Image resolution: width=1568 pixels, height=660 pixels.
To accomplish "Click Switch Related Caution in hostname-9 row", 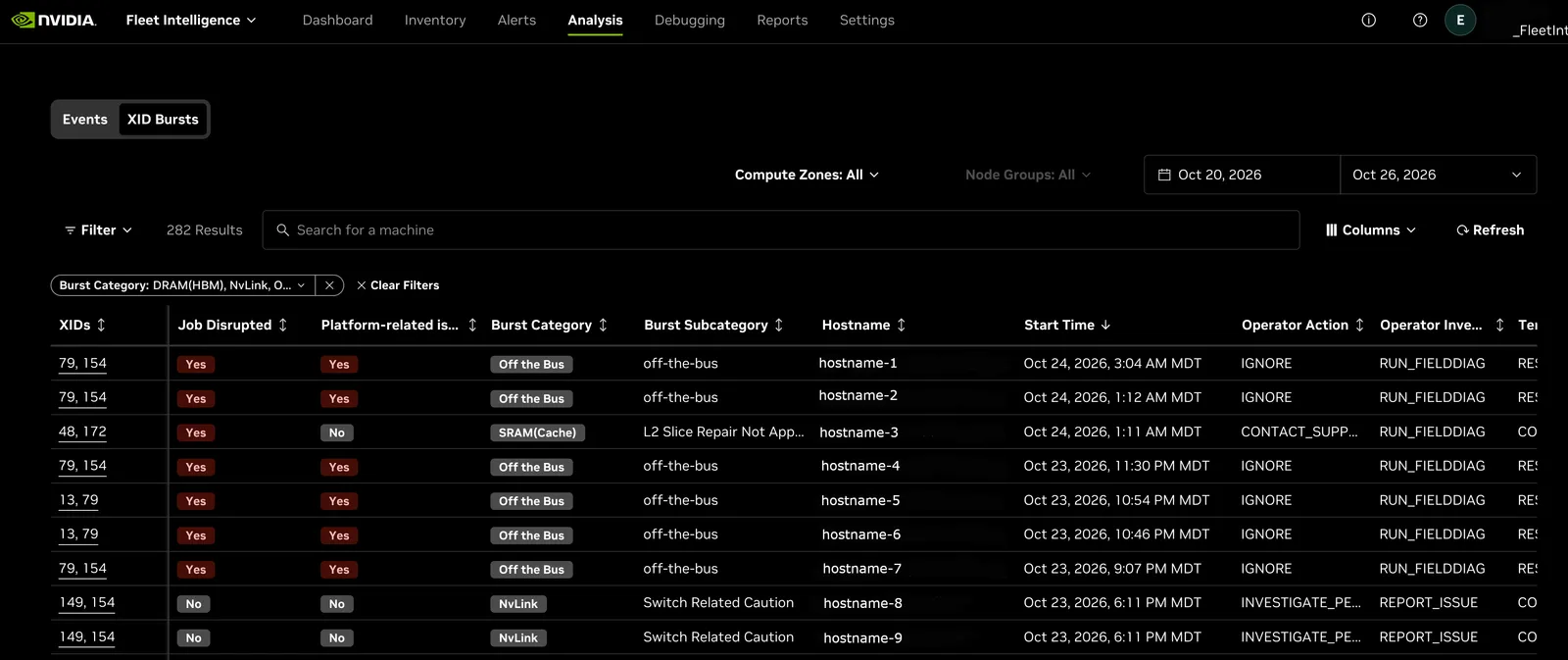I will pyautogui.click(x=718, y=636).
